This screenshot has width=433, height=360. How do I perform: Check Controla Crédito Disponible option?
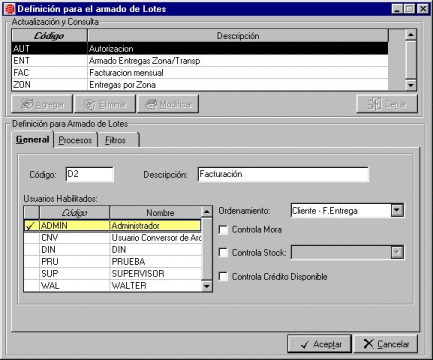(x=223, y=276)
